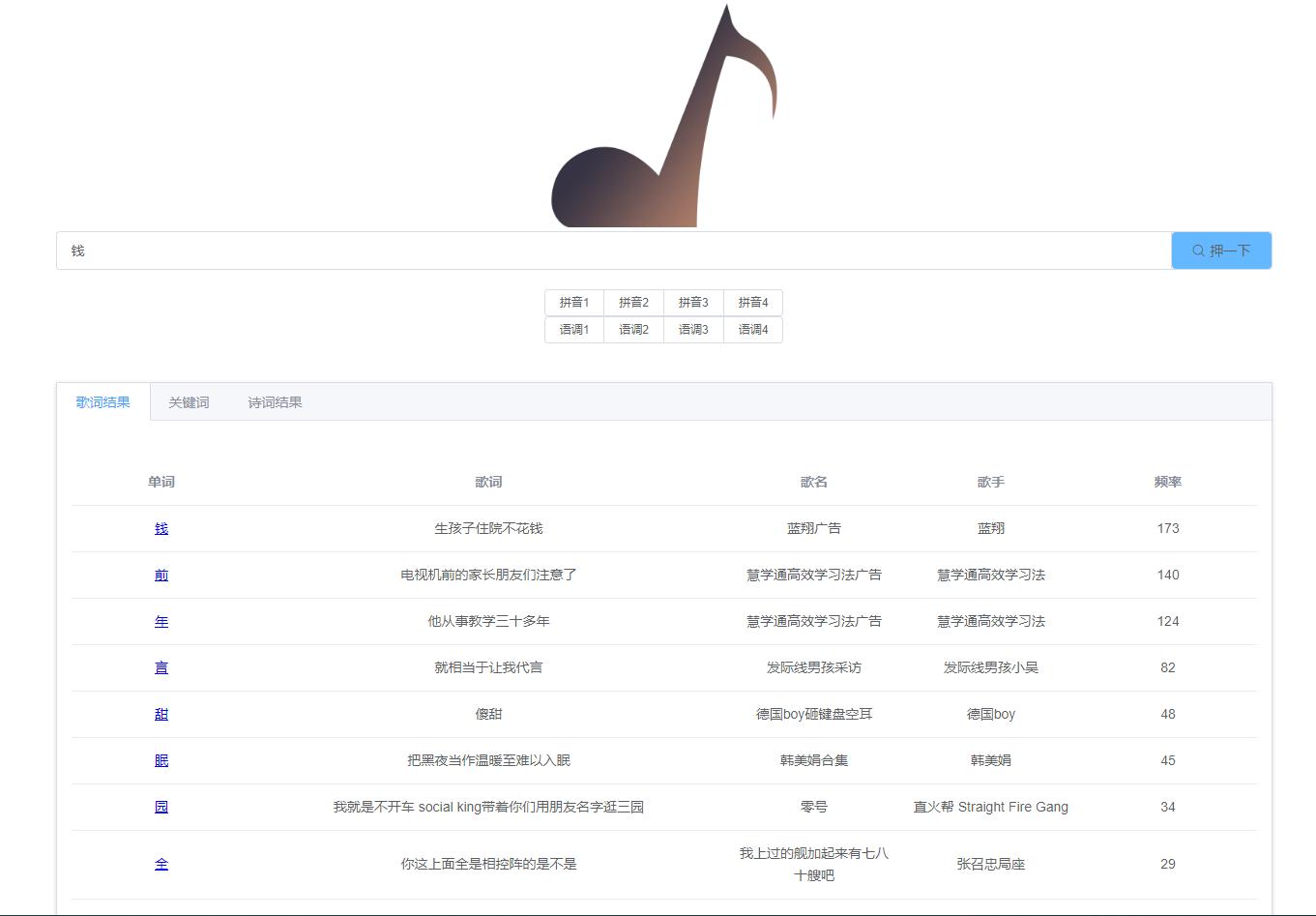The height and width of the screenshot is (916, 1316).
Task: Select the word link 眠
Action: (x=161, y=760)
